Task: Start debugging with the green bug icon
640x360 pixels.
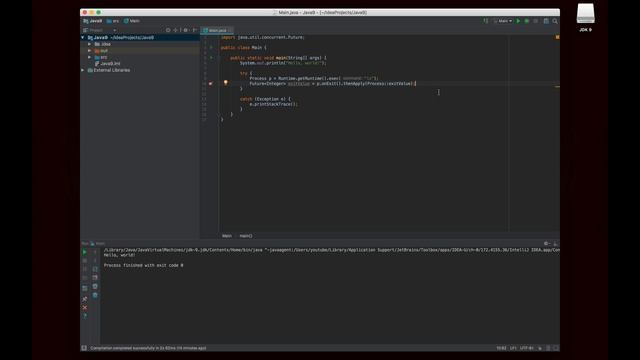Action: (527, 21)
